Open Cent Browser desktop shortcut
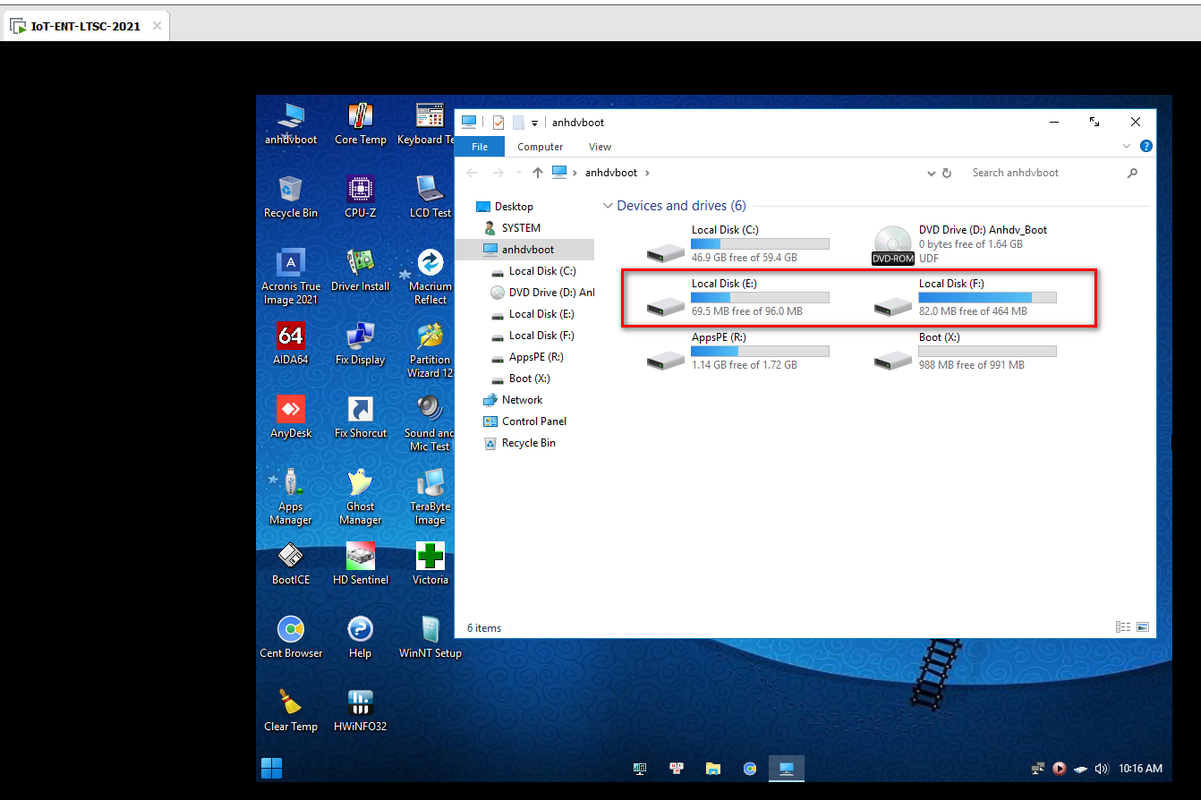 291,638
